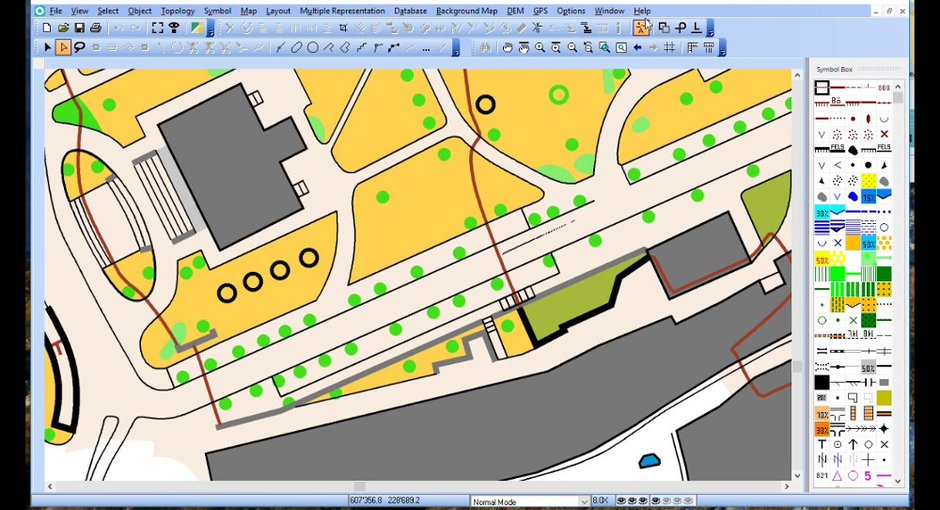The width and height of the screenshot is (940, 510).
Task: Click the 8.0X zoom level indicator
Action: pyautogui.click(x=600, y=500)
